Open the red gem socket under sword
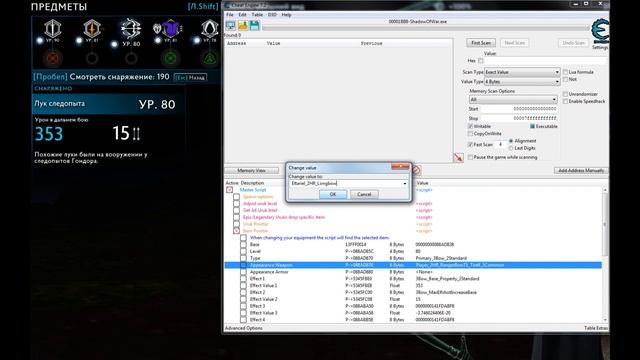Viewport: 640px width, 360px height. coord(53,58)
